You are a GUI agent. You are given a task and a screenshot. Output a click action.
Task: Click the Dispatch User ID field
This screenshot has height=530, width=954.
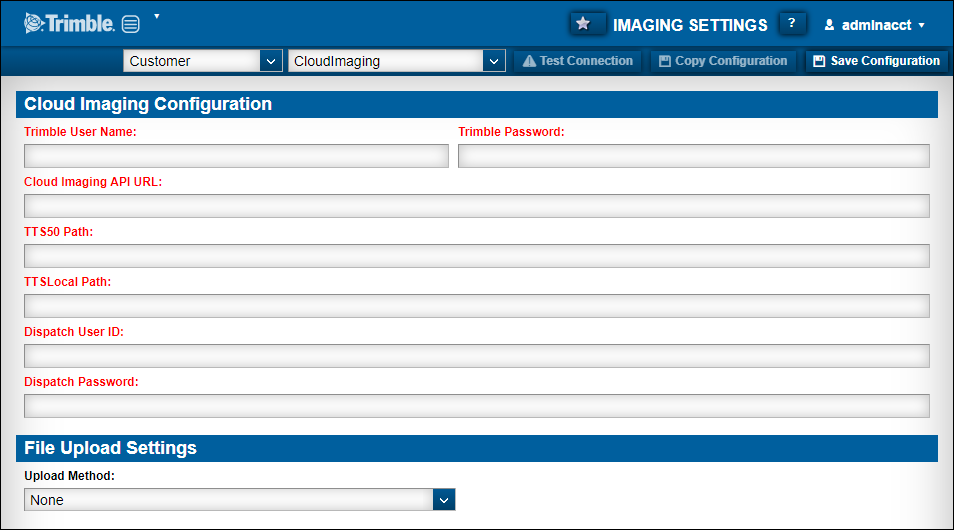coord(476,356)
